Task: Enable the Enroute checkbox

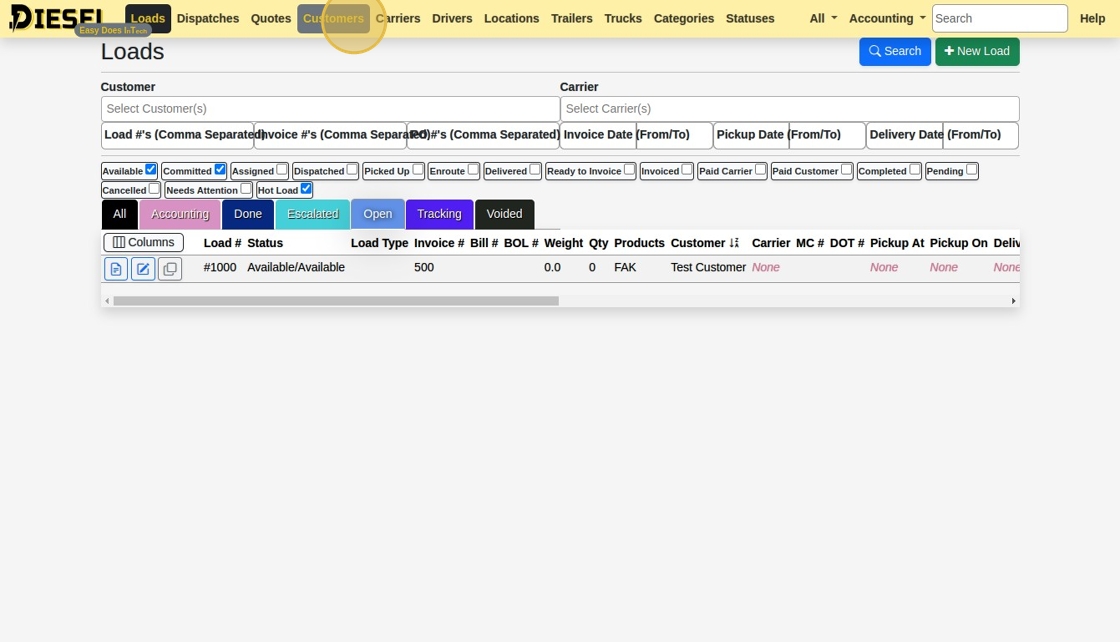Action: 473,169
